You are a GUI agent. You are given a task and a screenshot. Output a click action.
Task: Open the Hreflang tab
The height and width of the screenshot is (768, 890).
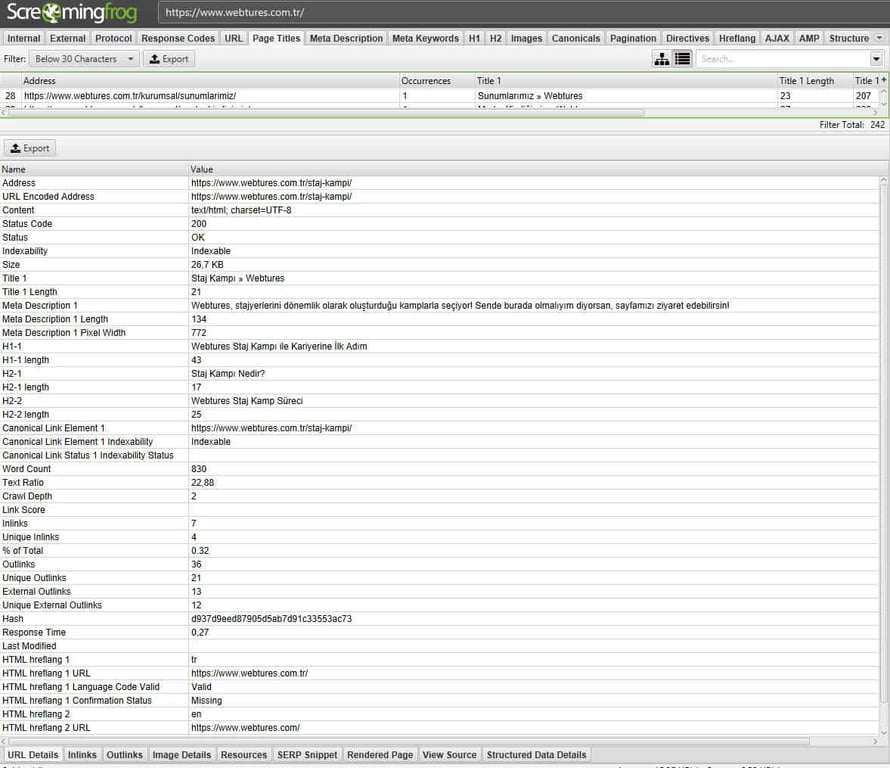pyautogui.click(x=737, y=38)
